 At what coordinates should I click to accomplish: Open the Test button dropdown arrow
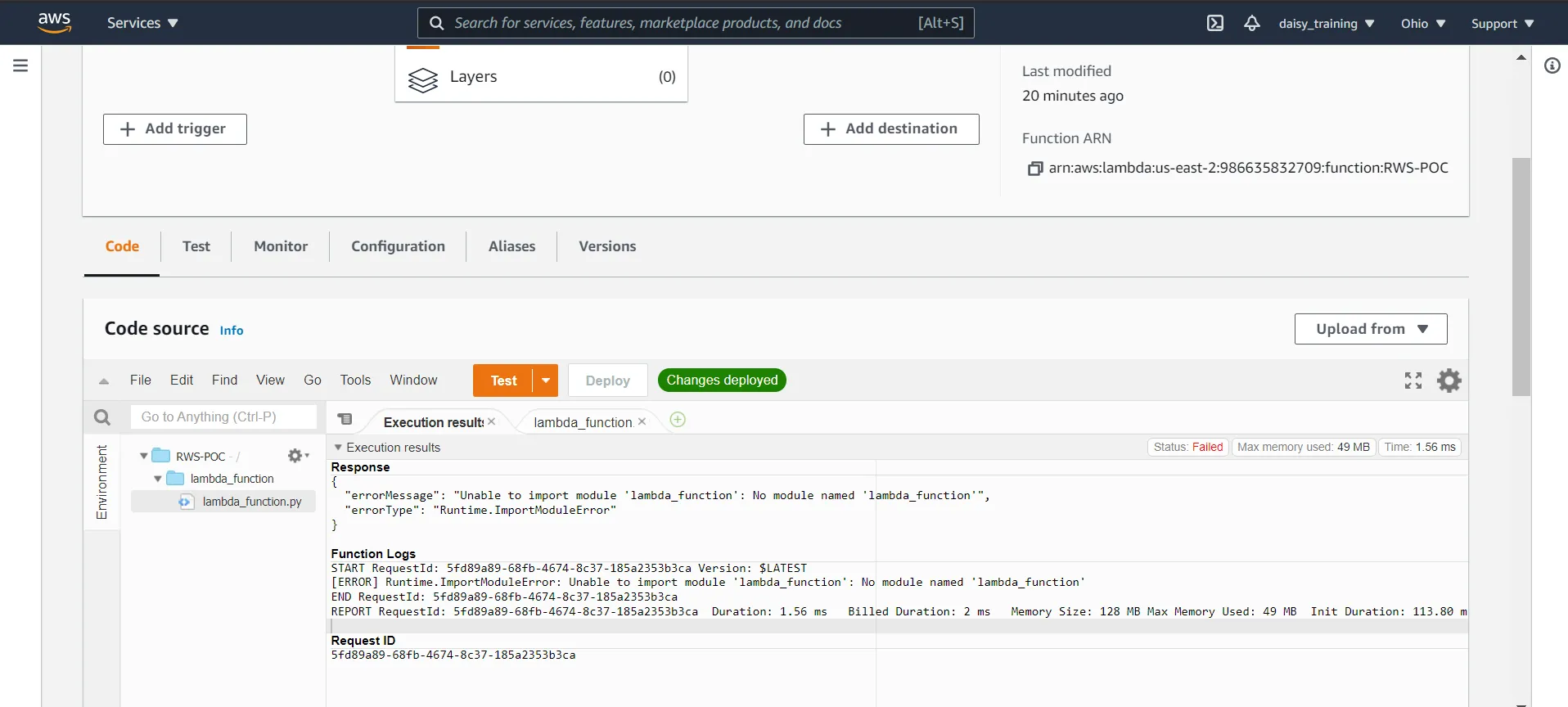click(546, 381)
